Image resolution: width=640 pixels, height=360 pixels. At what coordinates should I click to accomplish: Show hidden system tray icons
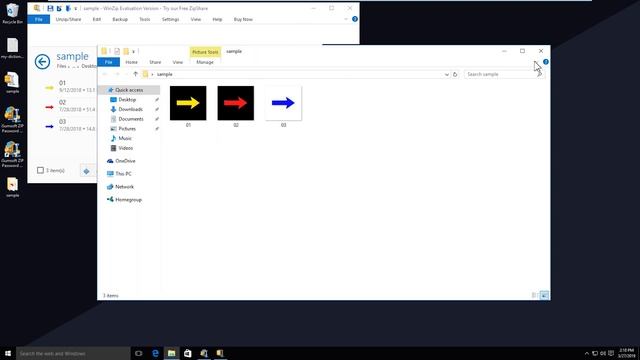click(x=587, y=353)
